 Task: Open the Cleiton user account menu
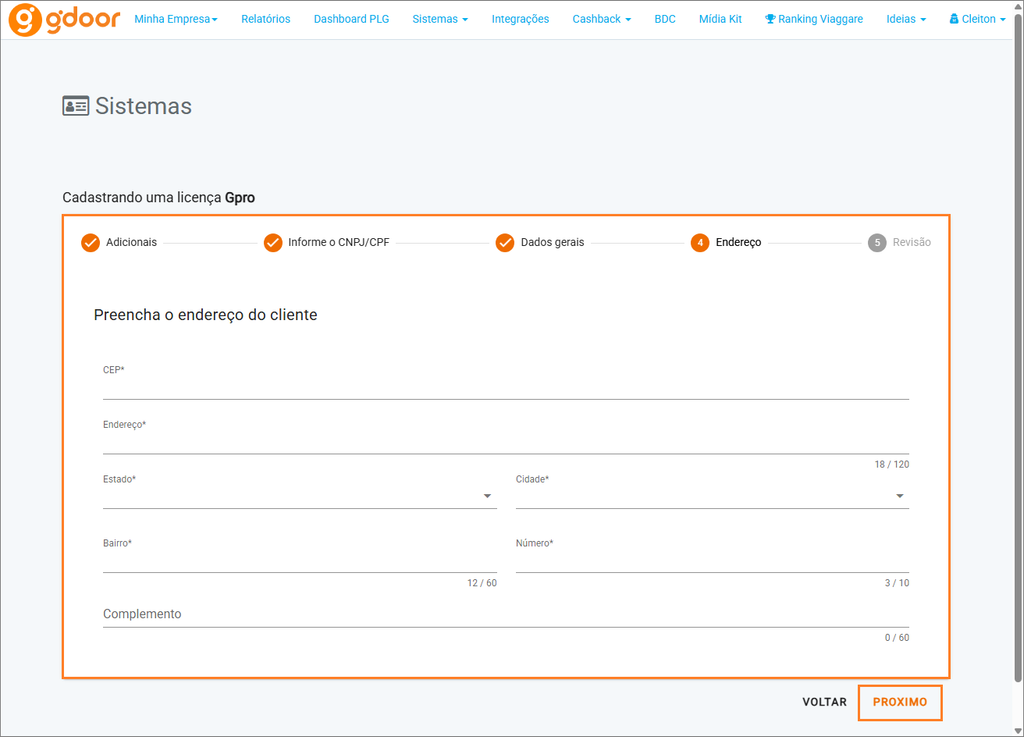point(977,19)
